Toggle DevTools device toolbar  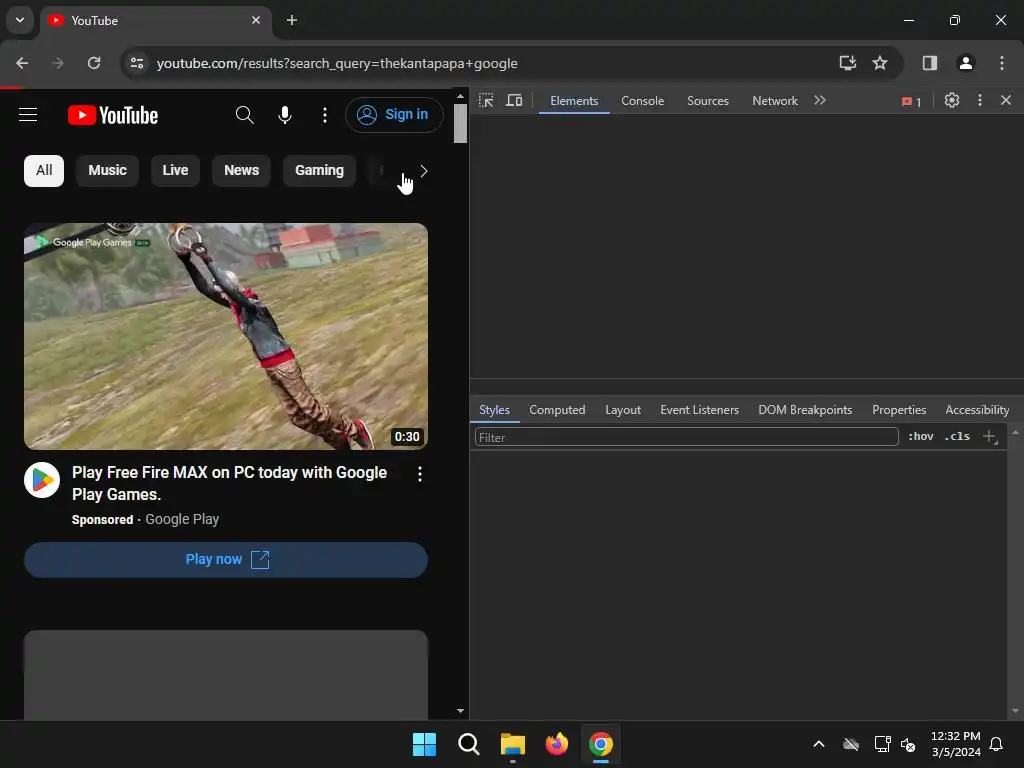click(x=515, y=101)
